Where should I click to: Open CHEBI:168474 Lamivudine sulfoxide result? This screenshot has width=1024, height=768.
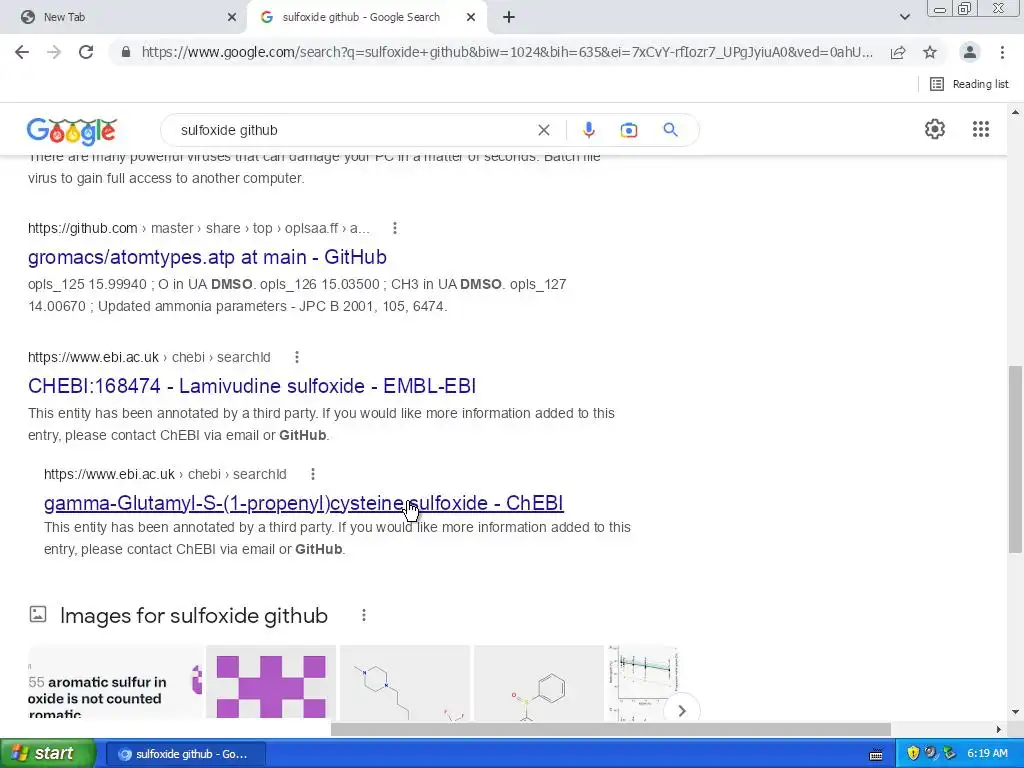[252, 386]
